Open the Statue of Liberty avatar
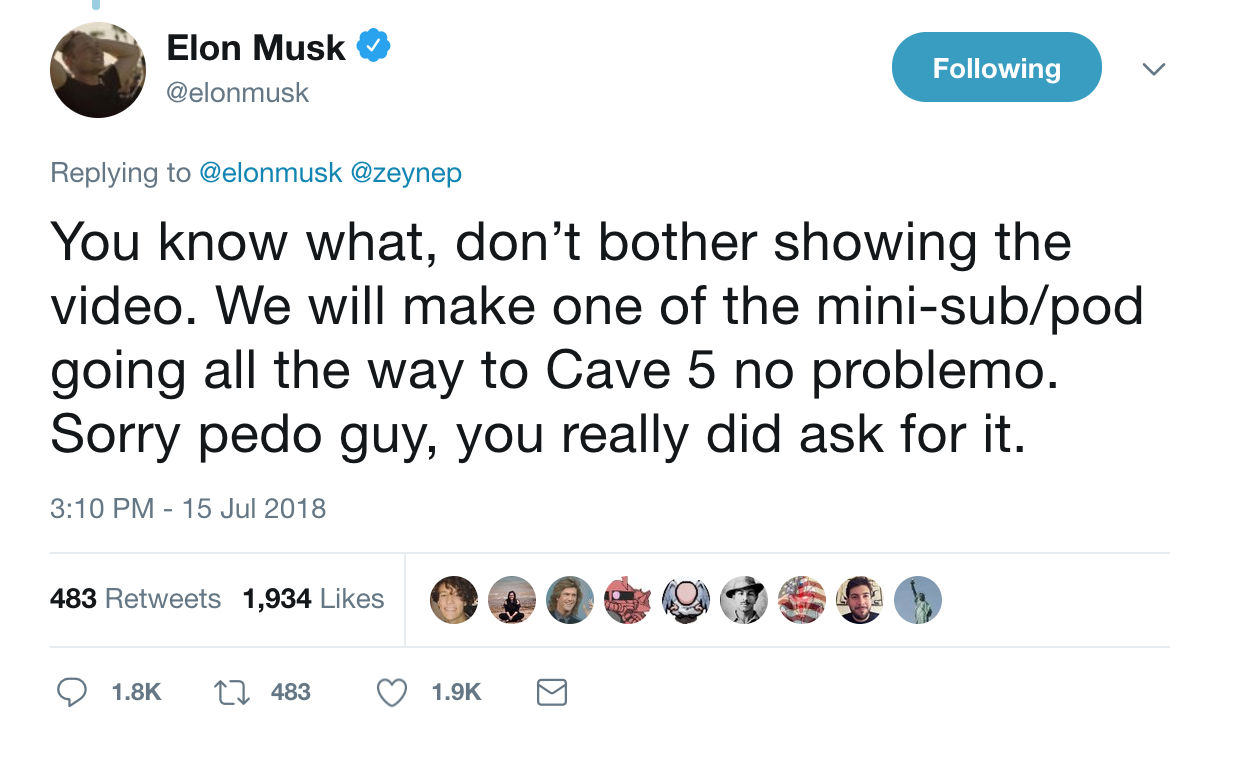 918,600
